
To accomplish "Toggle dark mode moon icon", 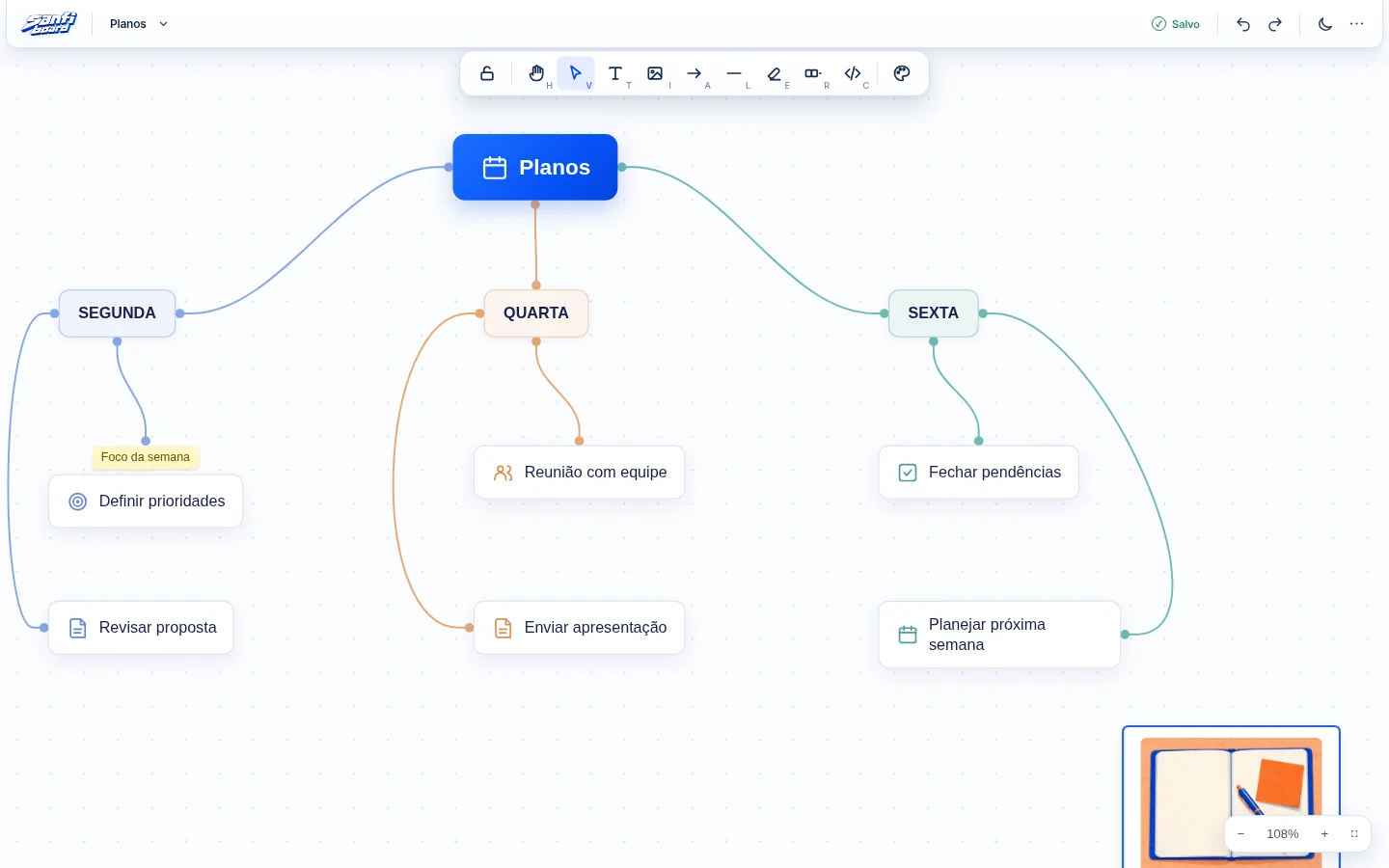I will [1325, 24].
